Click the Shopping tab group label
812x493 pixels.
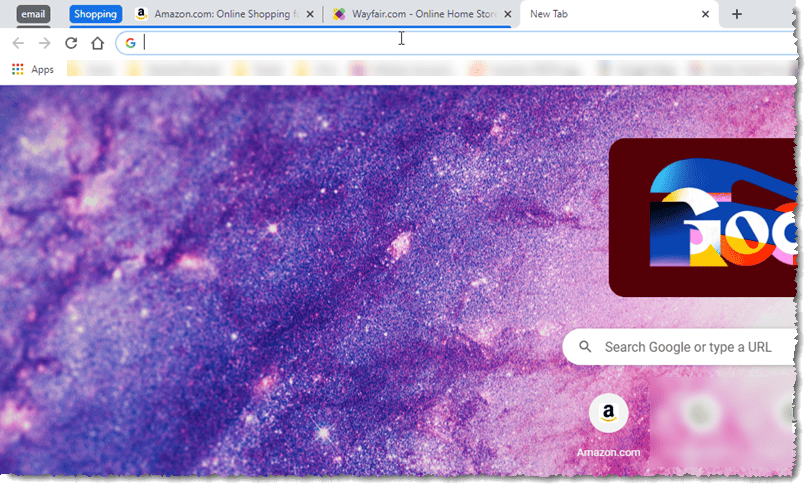click(x=96, y=14)
